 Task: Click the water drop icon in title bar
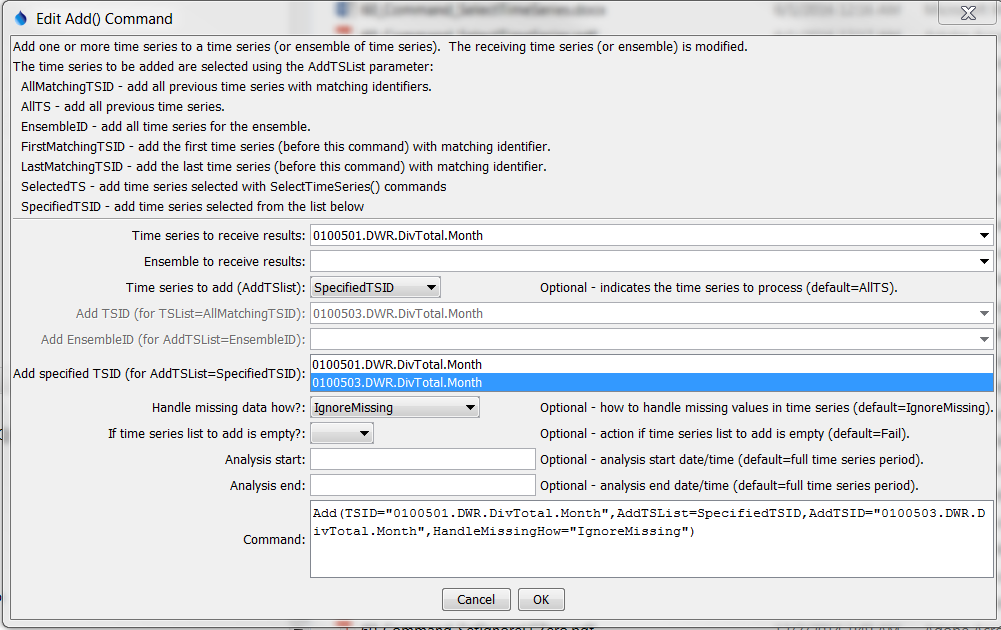20,19
